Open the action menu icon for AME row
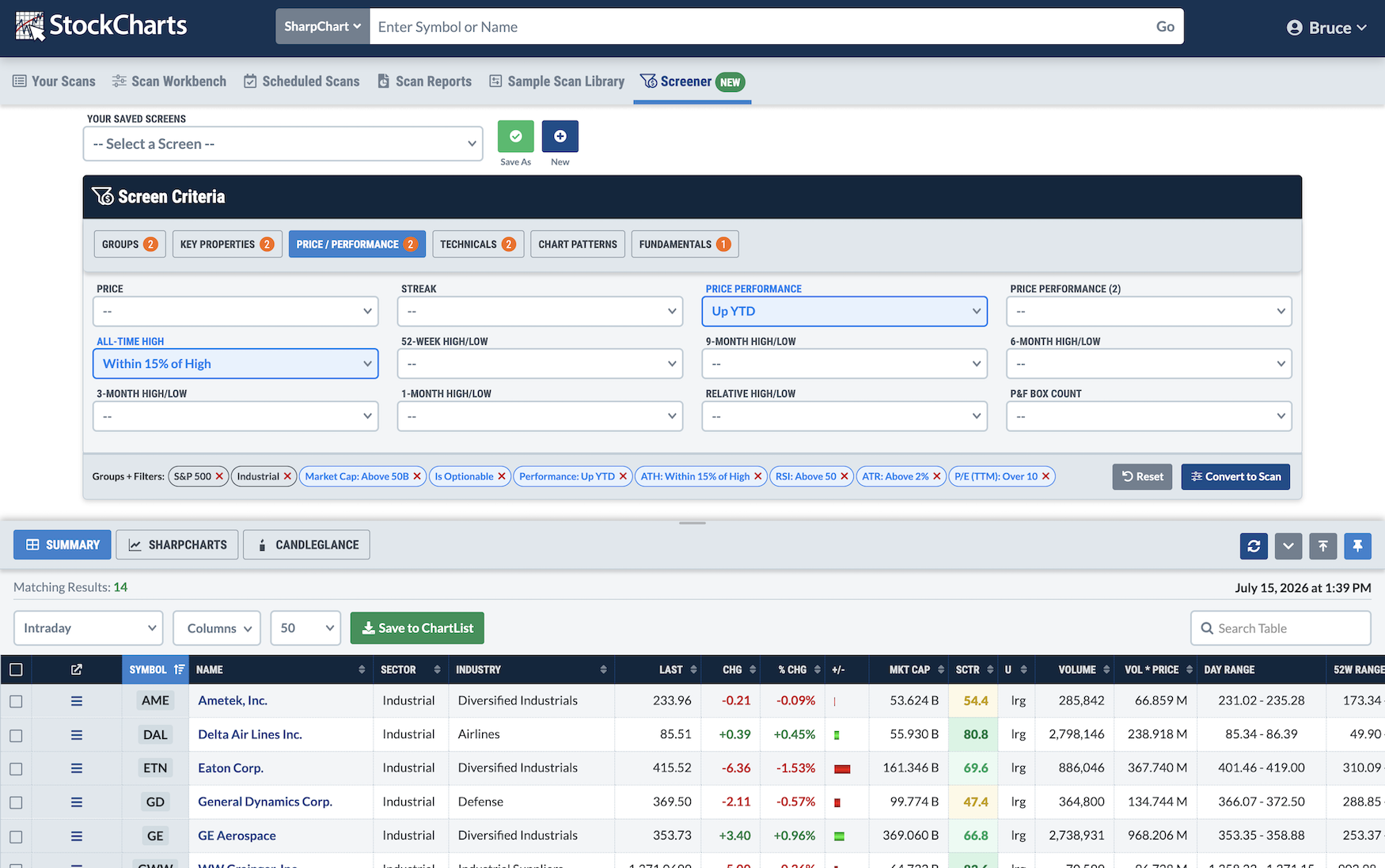The height and width of the screenshot is (868, 1385). (77, 701)
